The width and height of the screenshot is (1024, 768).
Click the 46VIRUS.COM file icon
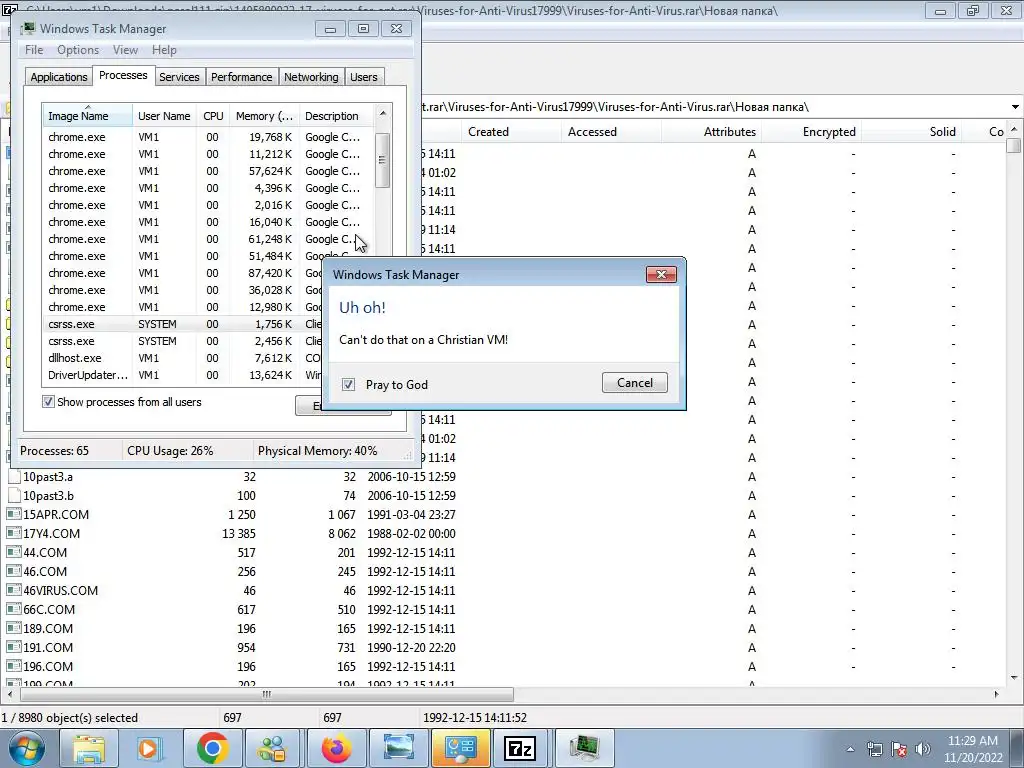13,590
